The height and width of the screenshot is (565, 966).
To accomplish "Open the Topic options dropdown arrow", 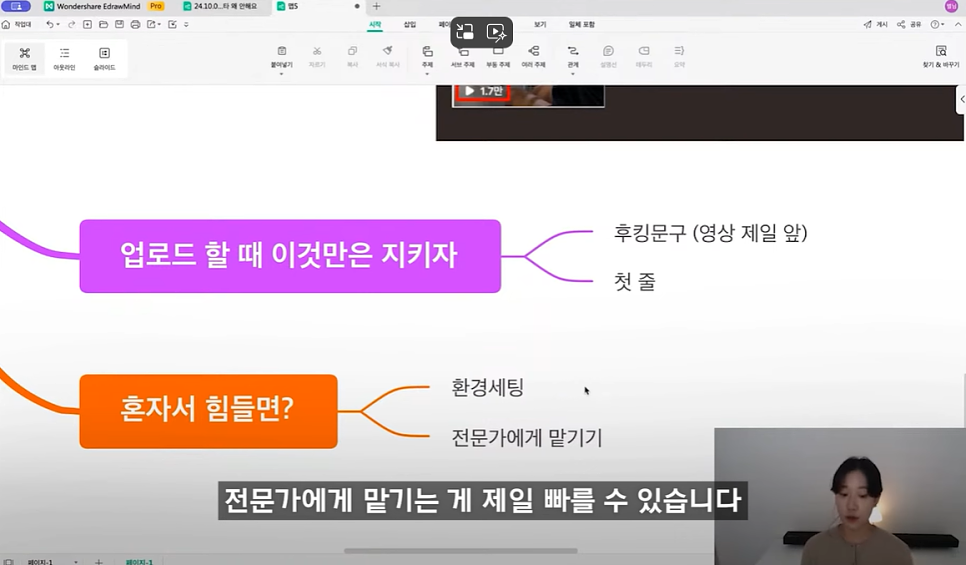I will tap(427, 74).
